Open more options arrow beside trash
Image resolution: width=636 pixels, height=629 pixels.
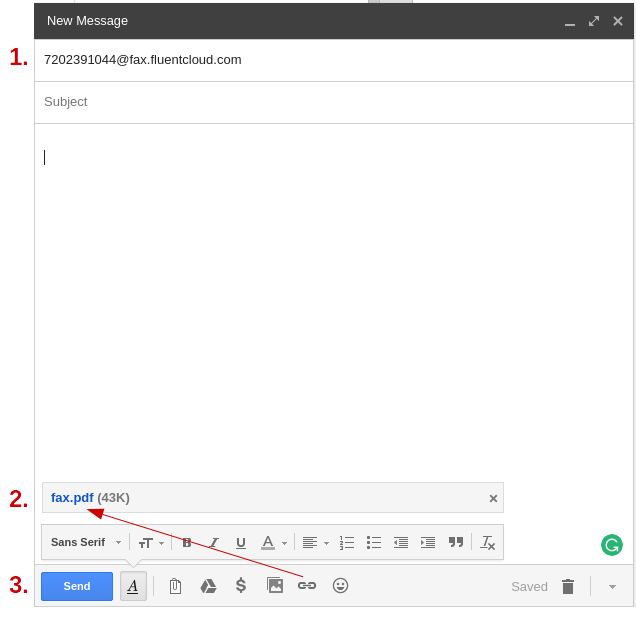click(612, 587)
